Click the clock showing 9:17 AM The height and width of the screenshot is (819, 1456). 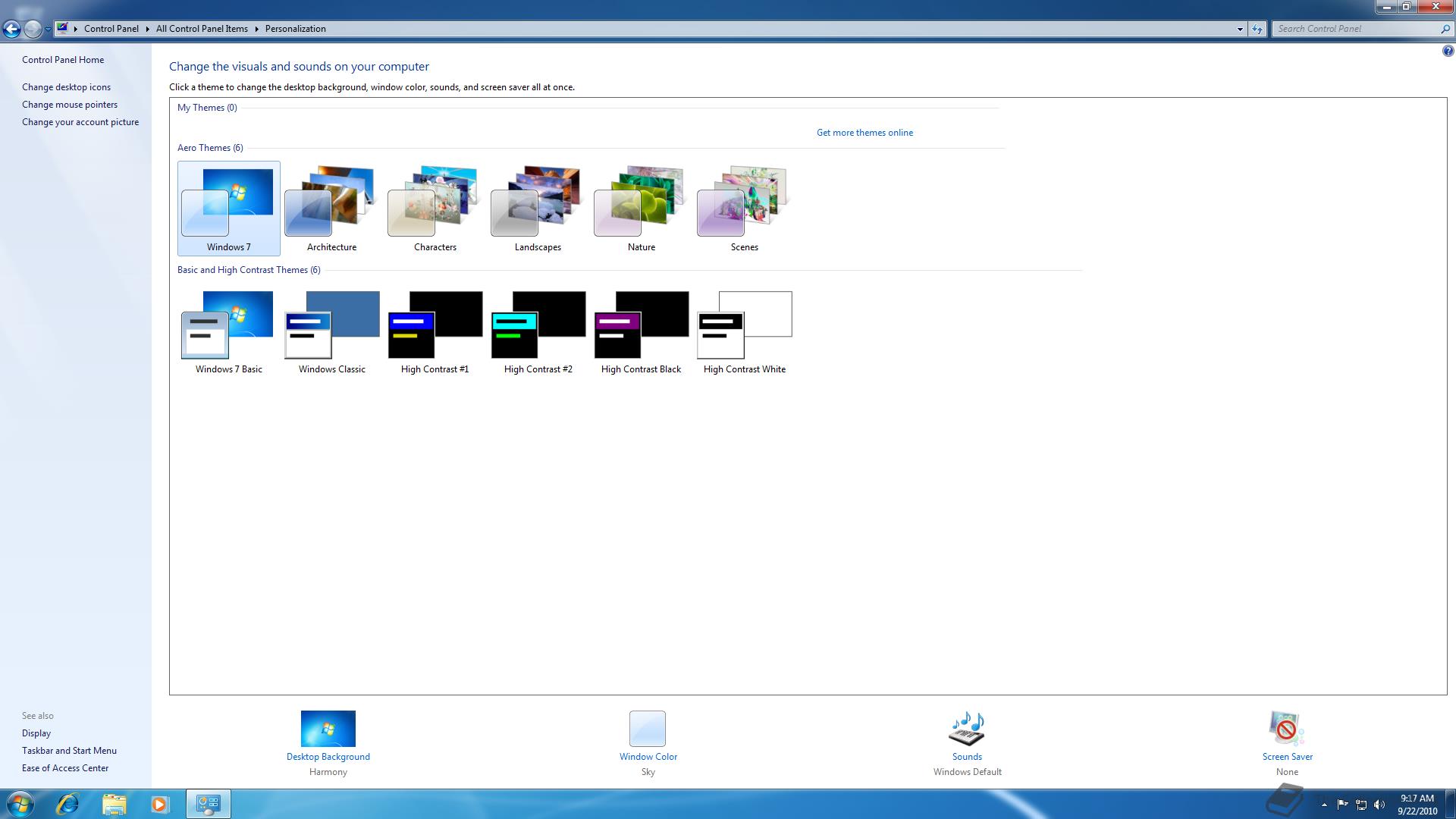[x=1417, y=804]
